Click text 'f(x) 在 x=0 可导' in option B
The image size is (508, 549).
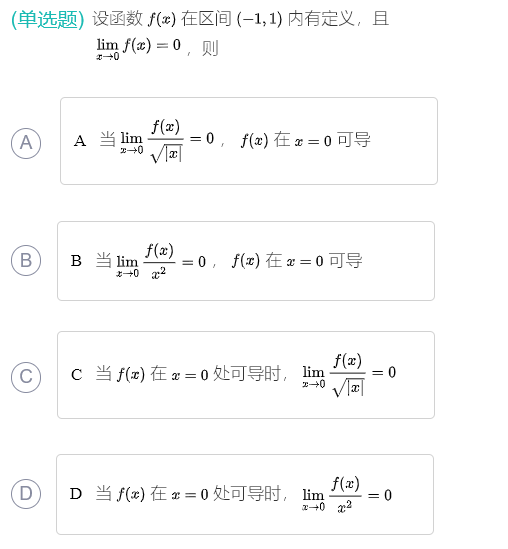point(297,261)
